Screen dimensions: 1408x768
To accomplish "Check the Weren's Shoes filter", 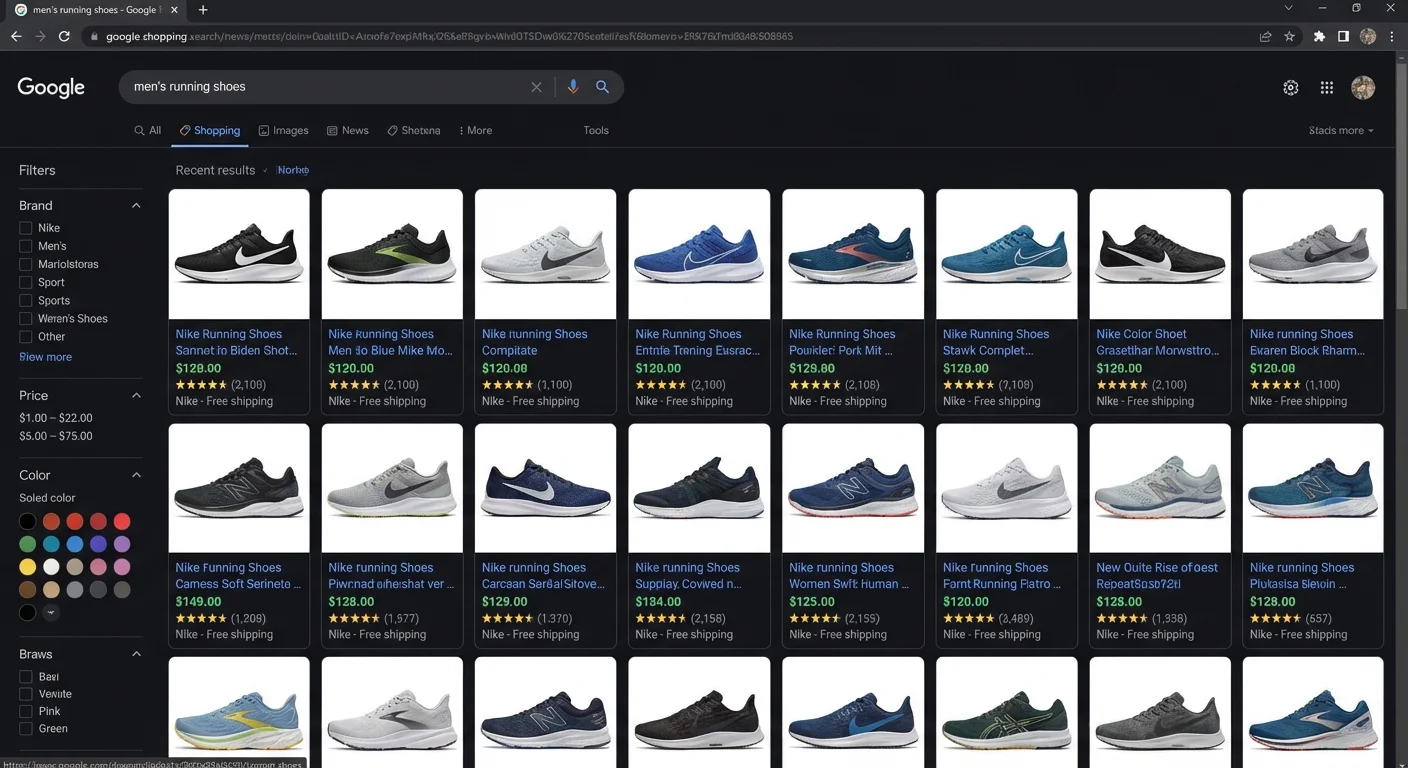I will (26, 318).
